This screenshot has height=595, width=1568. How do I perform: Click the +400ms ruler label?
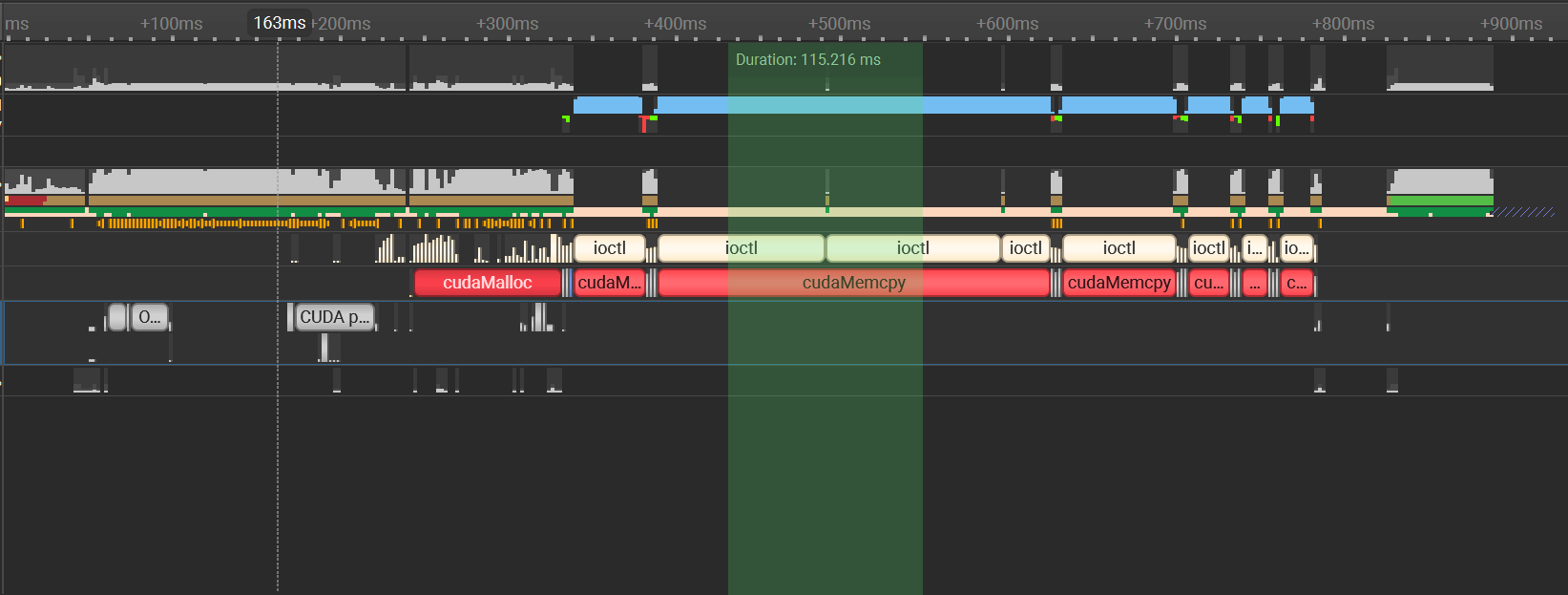click(x=676, y=24)
